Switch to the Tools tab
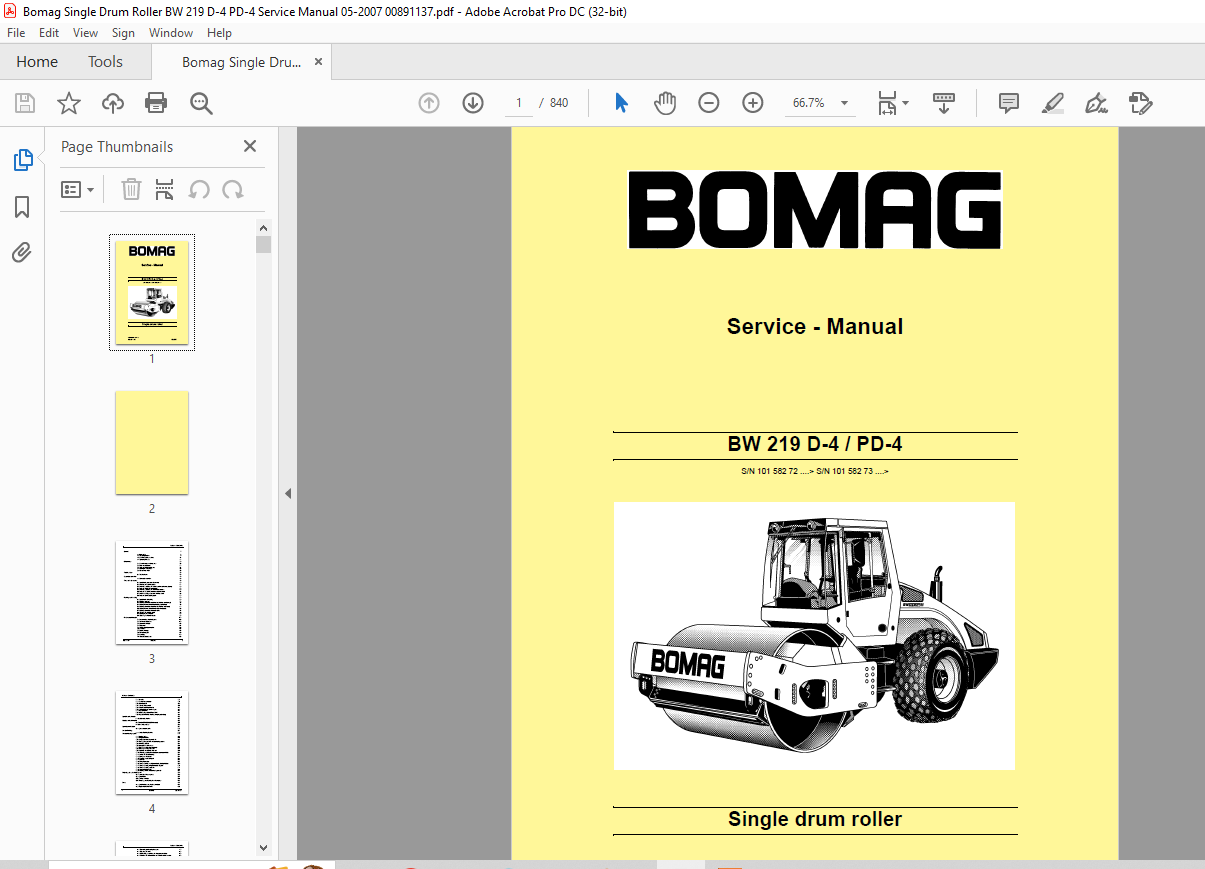 [105, 62]
